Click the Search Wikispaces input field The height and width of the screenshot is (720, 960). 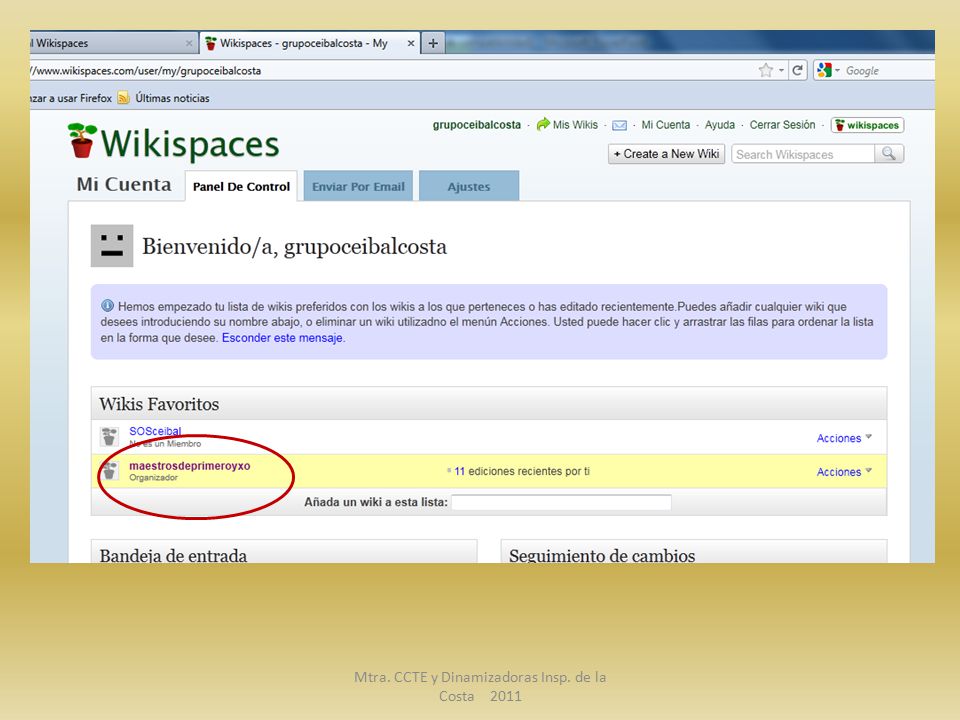(x=803, y=154)
